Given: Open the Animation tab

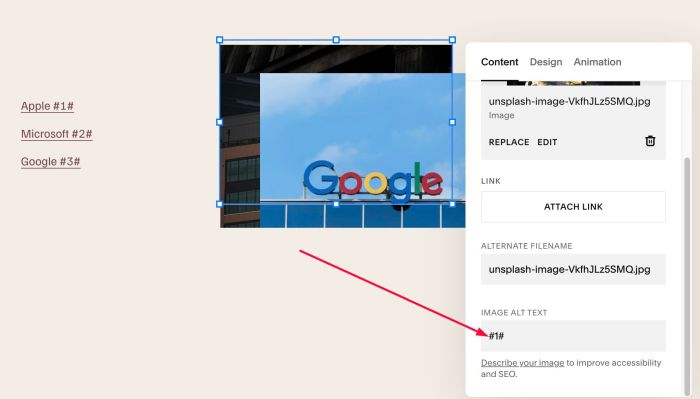Looking at the screenshot, I should coord(597,62).
